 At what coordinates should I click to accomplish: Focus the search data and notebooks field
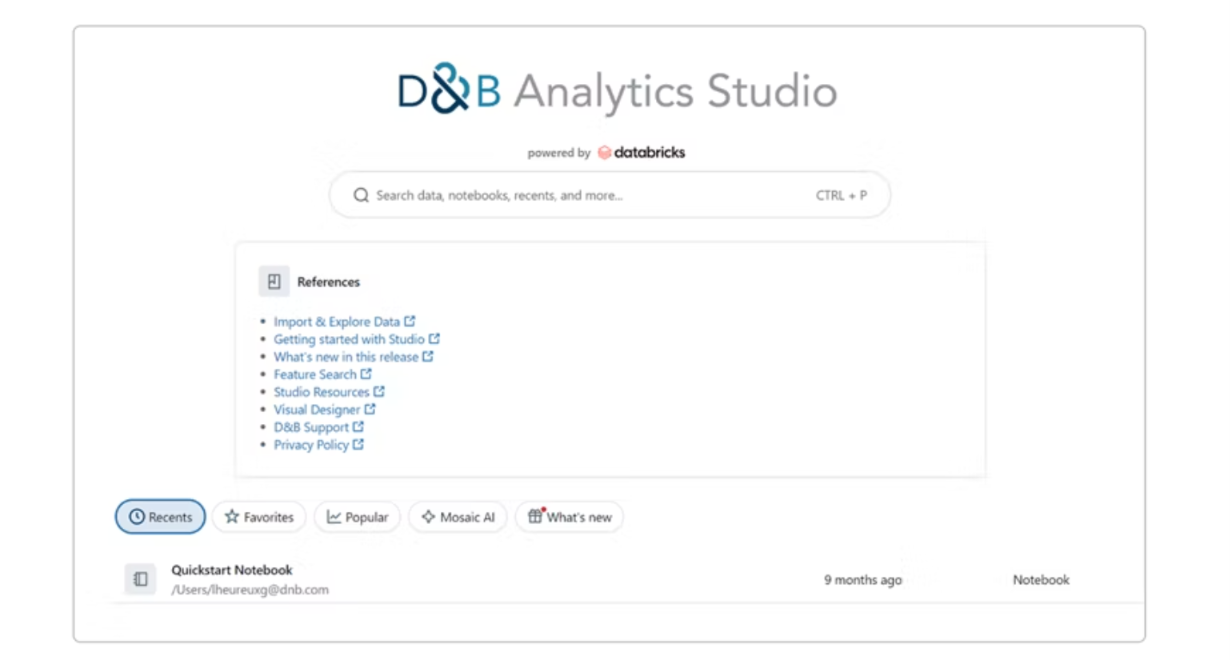(x=610, y=196)
